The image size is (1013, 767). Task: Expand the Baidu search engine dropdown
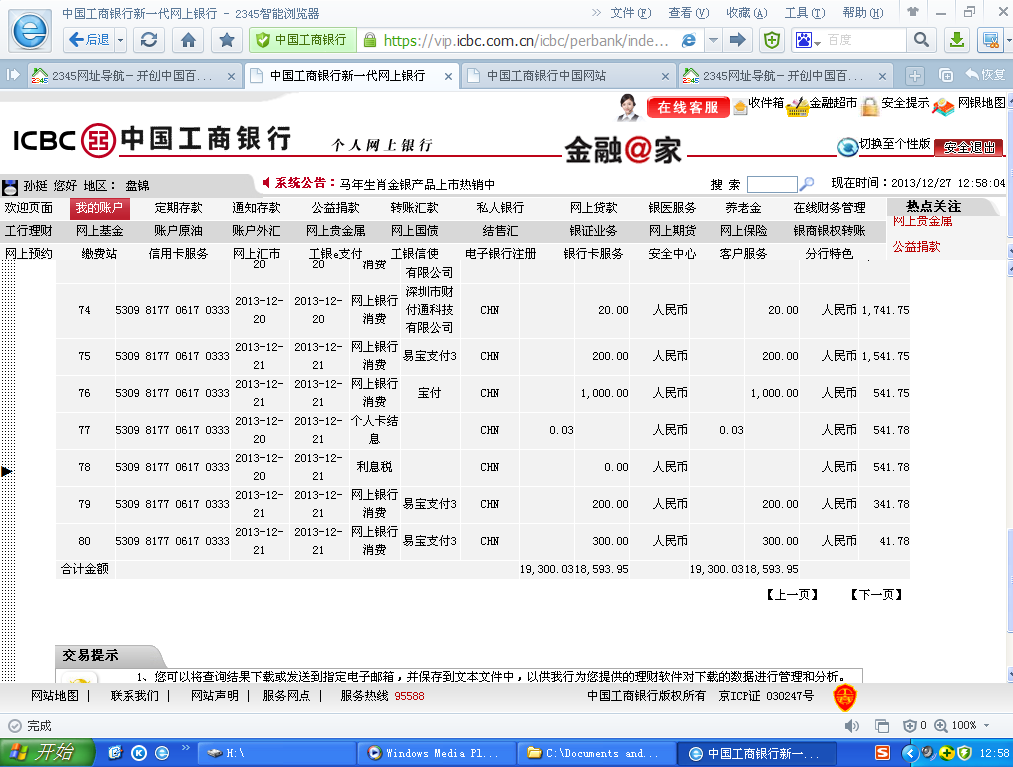click(x=817, y=41)
